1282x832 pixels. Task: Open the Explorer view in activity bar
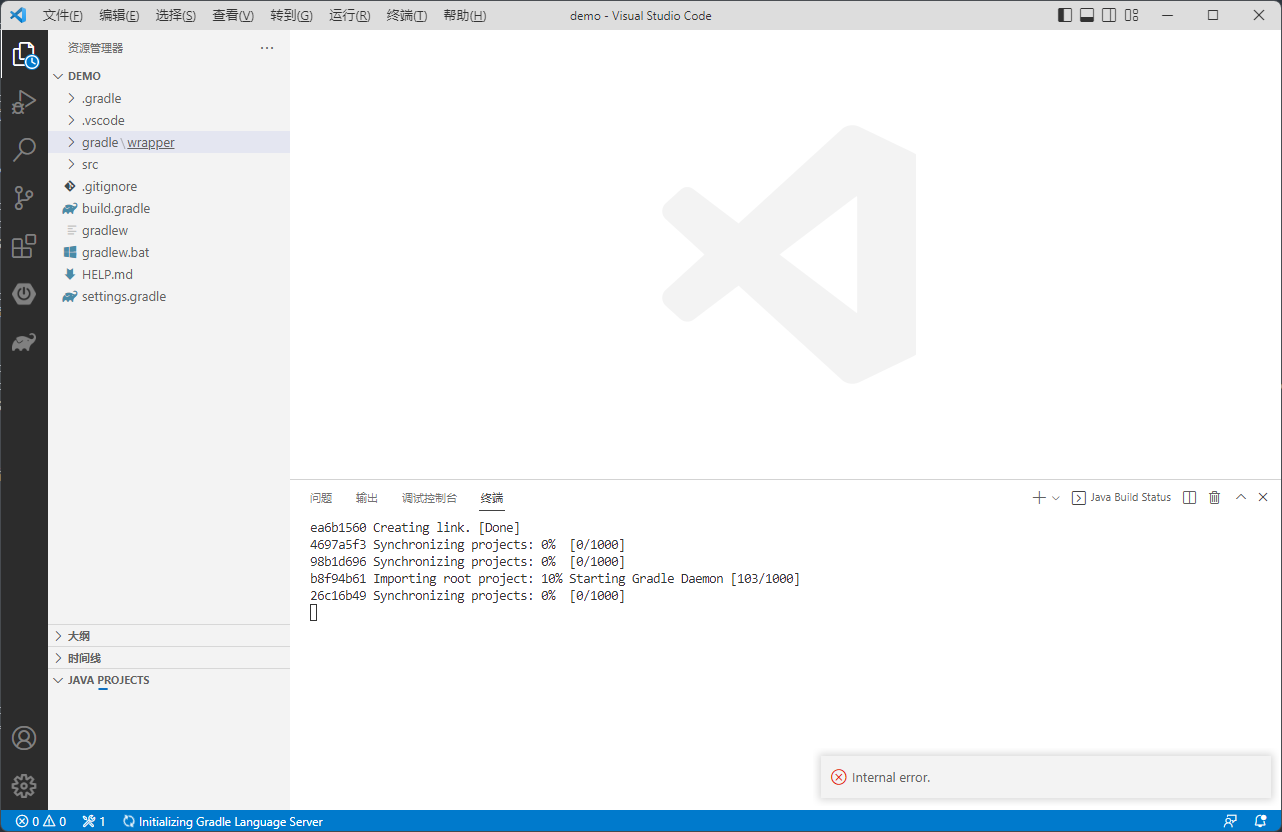tap(24, 55)
